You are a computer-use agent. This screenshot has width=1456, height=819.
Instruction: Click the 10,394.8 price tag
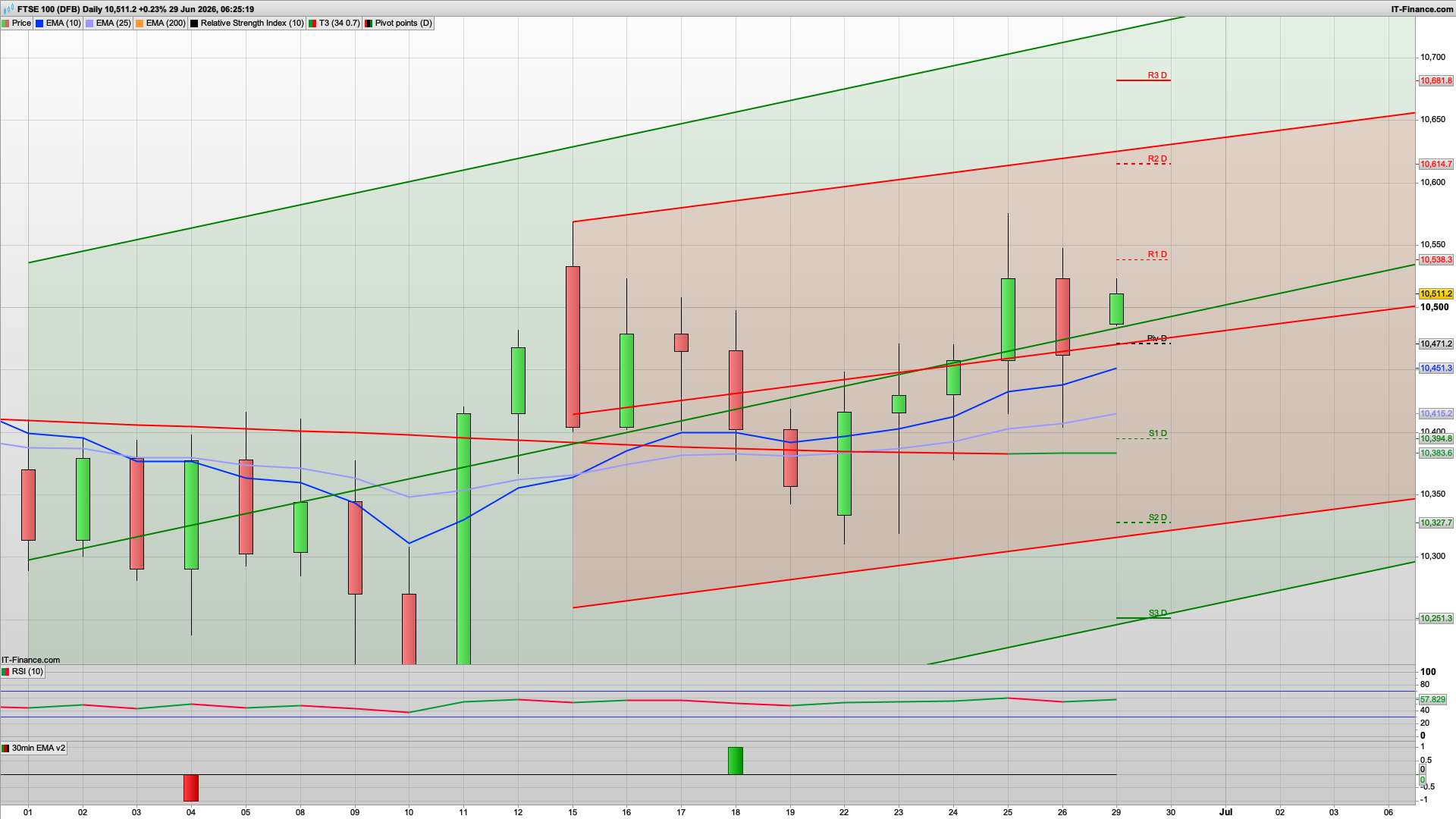(1436, 439)
